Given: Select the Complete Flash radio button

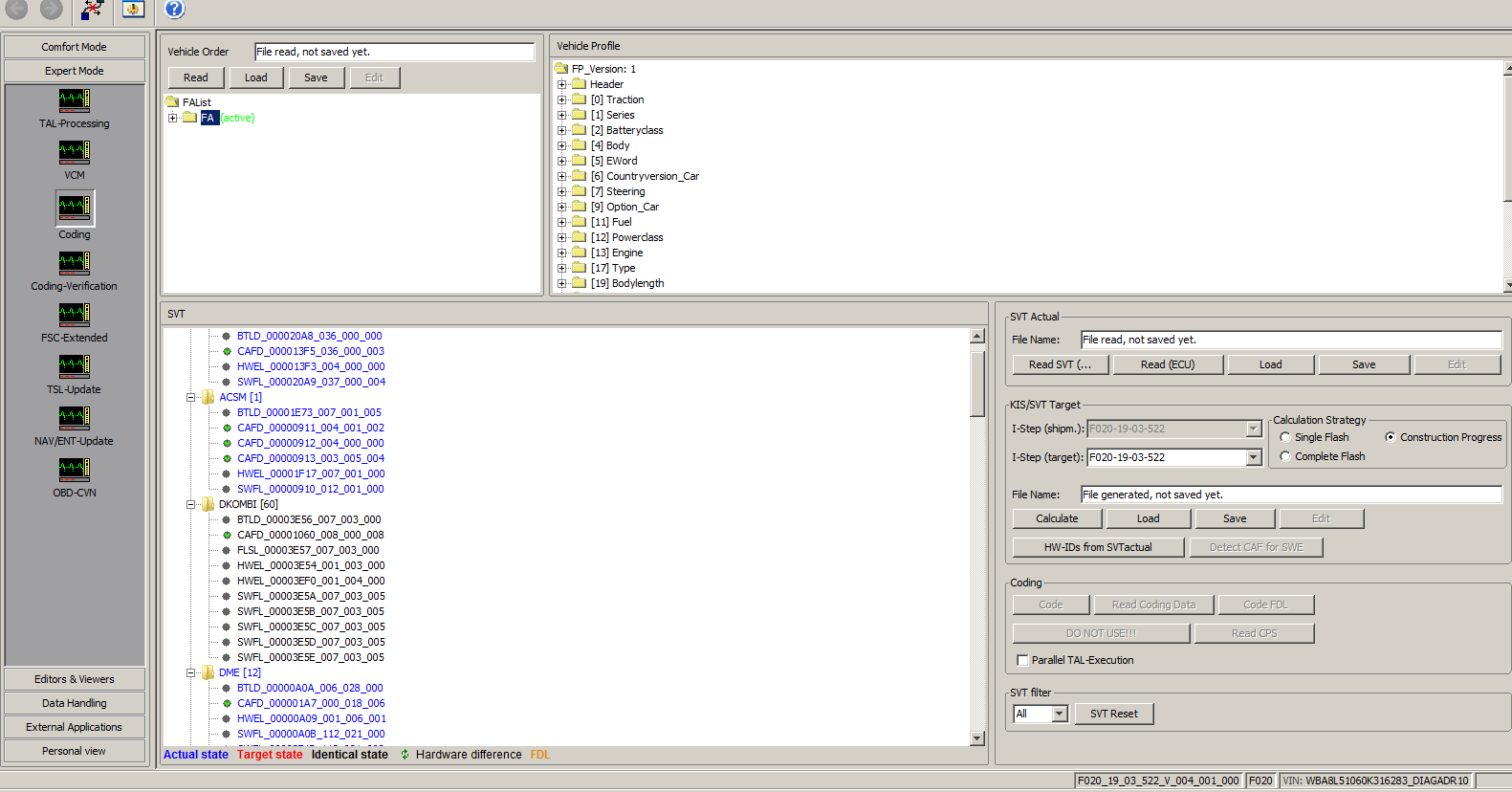Looking at the screenshot, I should pyautogui.click(x=1285, y=456).
